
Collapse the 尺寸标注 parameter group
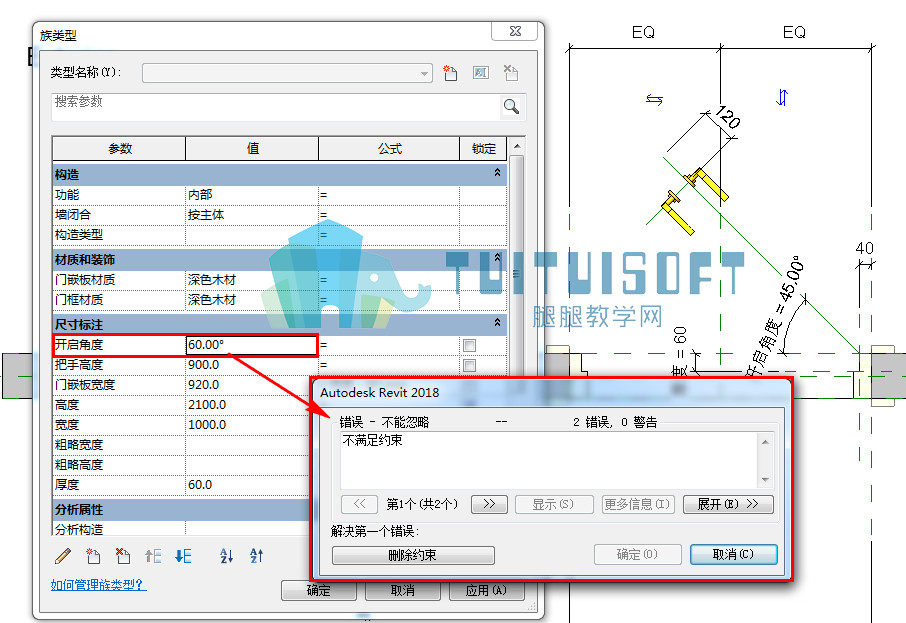click(x=497, y=322)
